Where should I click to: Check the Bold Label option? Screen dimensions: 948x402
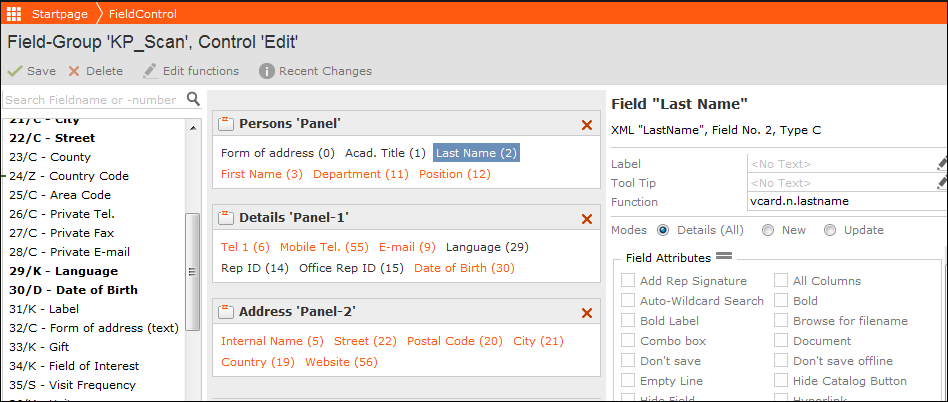628,320
